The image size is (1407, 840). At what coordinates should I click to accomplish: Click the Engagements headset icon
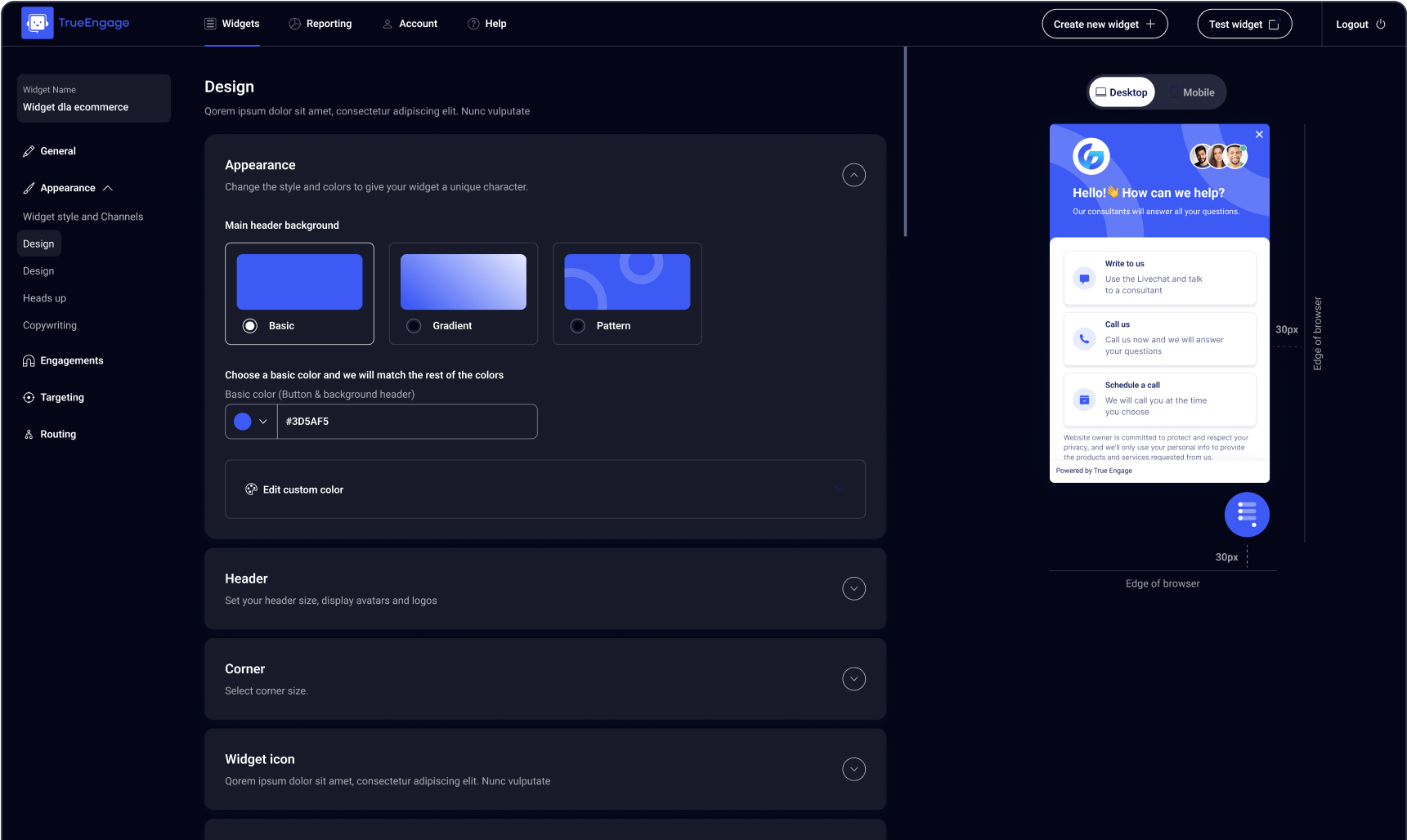tap(29, 360)
